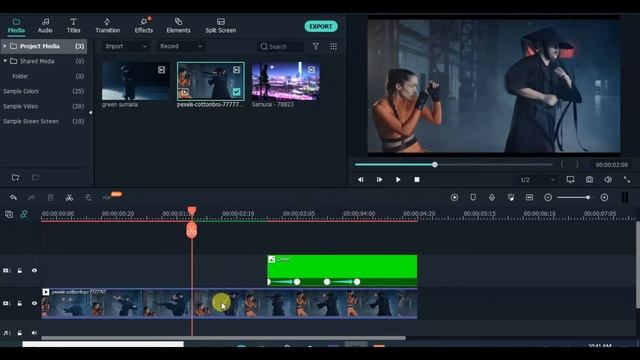This screenshot has height=360, width=640.
Task: Click the media Search field
Action: (x=281, y=47)
